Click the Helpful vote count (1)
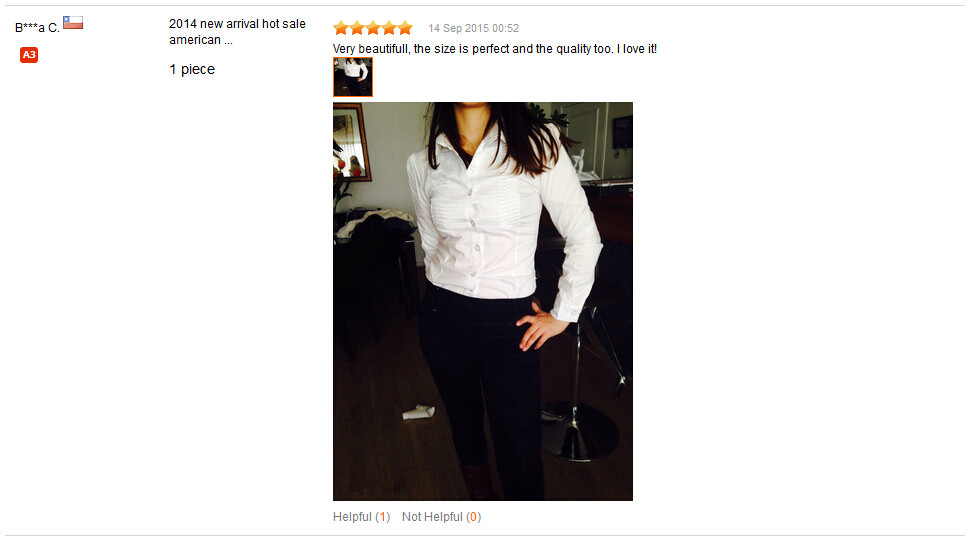 pos(382,517)
